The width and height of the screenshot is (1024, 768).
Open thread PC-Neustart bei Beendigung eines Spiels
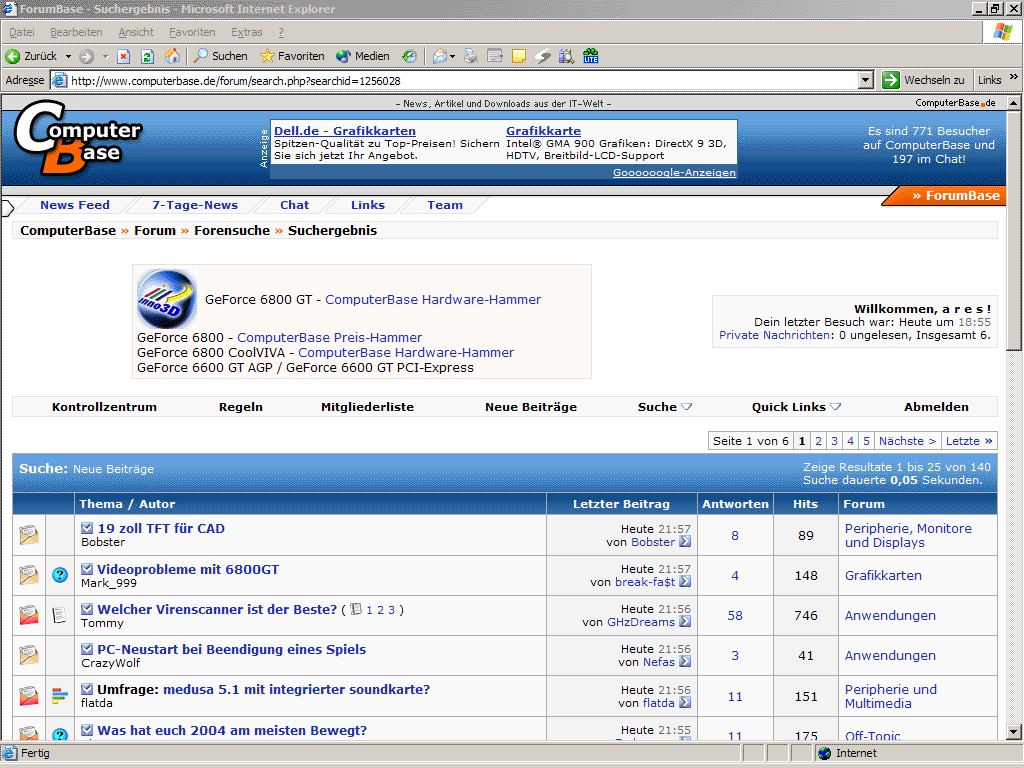coord(231,649)
